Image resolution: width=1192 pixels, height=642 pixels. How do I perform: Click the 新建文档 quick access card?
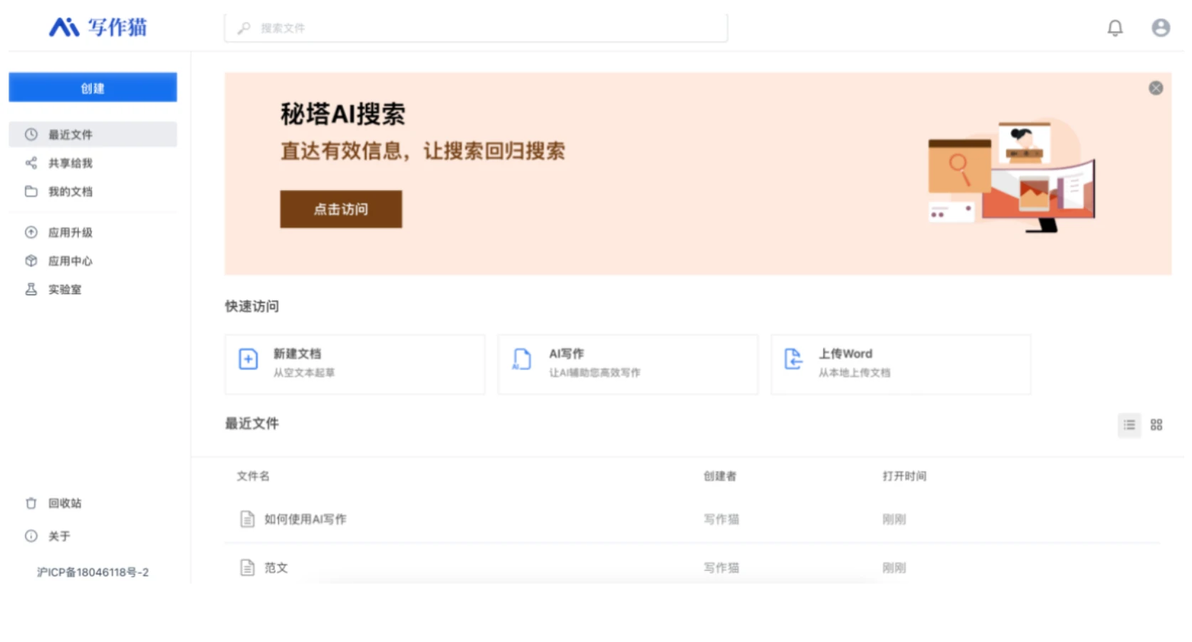point(355,364)
